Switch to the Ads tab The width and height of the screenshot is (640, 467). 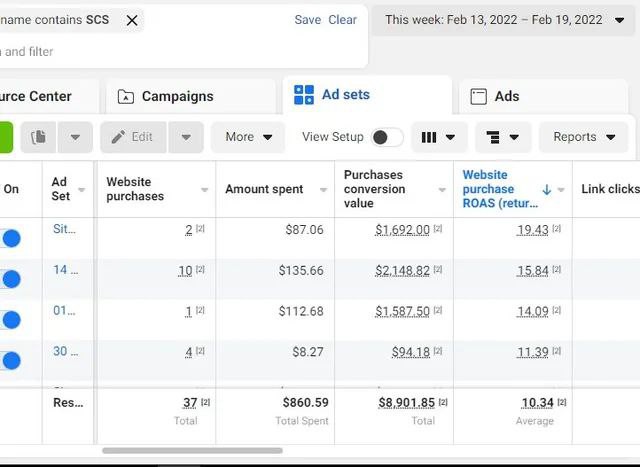(507, 96)
